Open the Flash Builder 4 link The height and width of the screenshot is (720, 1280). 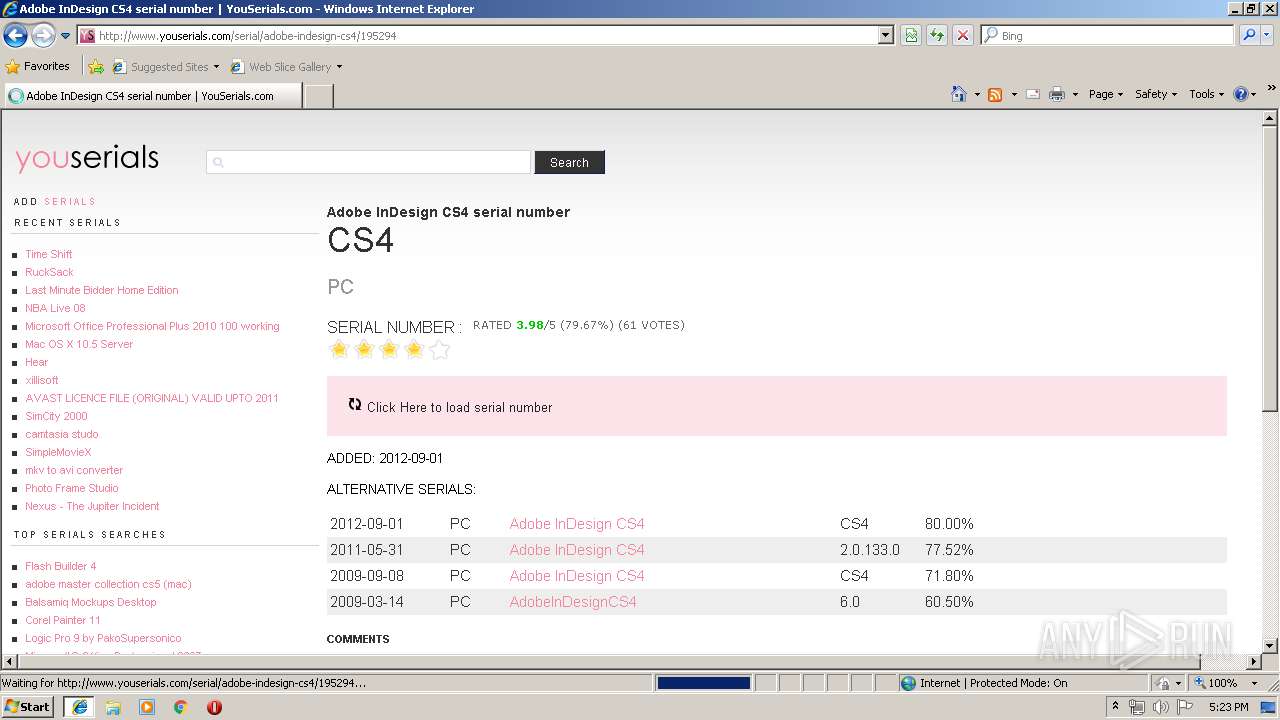[x=61, y=566]
